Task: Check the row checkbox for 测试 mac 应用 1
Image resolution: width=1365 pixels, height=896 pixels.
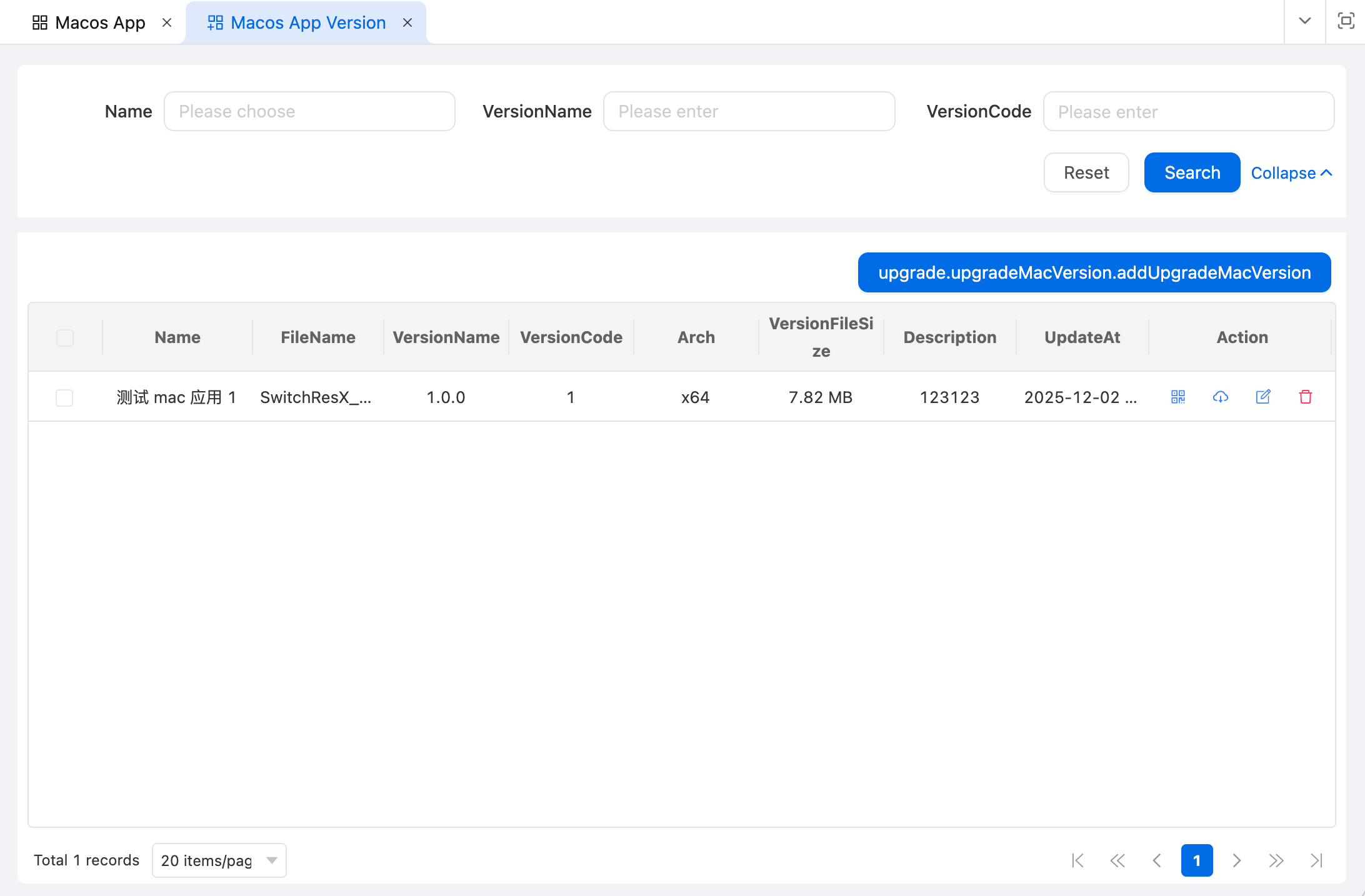Action: coord(64,397)
